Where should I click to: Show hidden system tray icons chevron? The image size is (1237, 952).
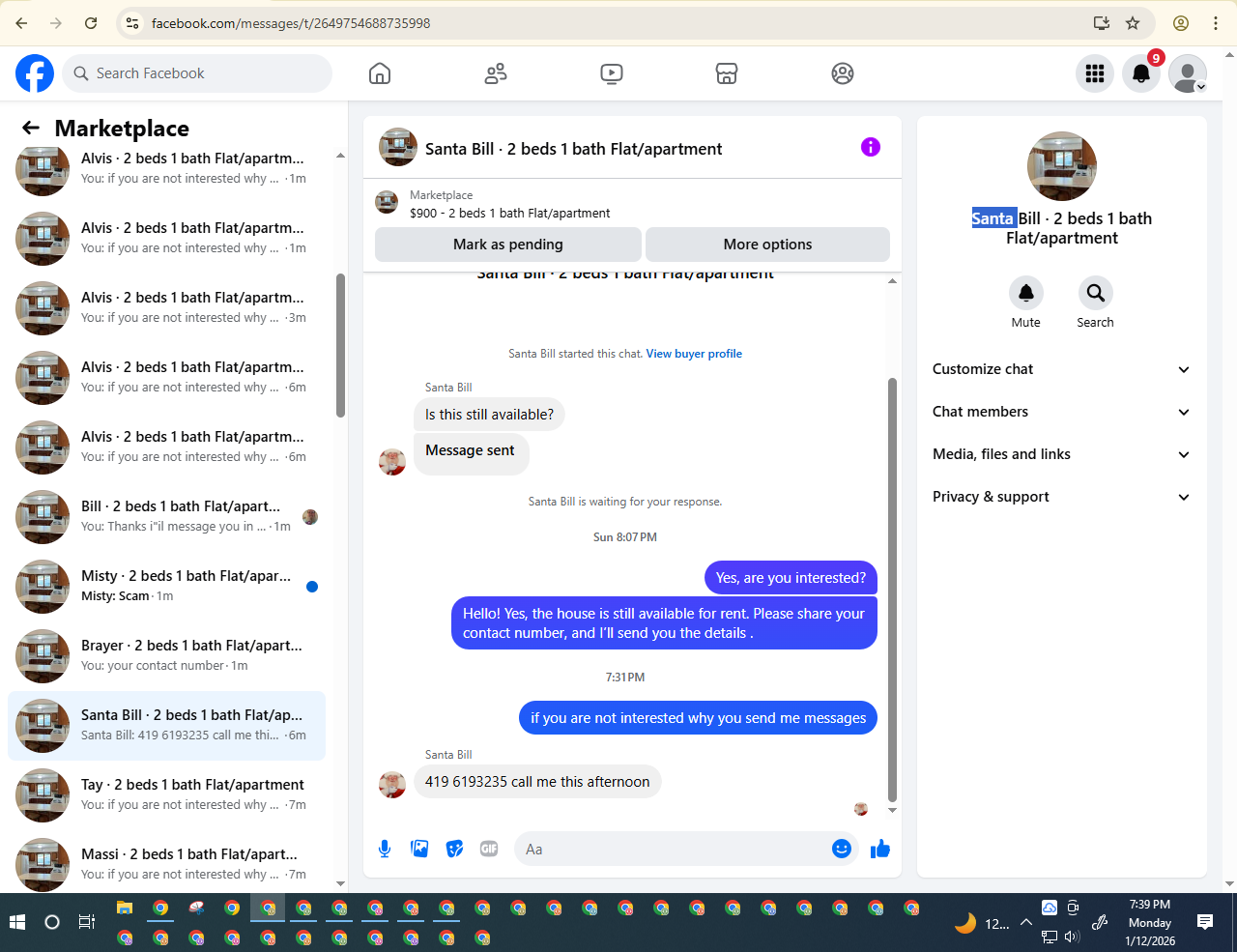point(1026,923)
